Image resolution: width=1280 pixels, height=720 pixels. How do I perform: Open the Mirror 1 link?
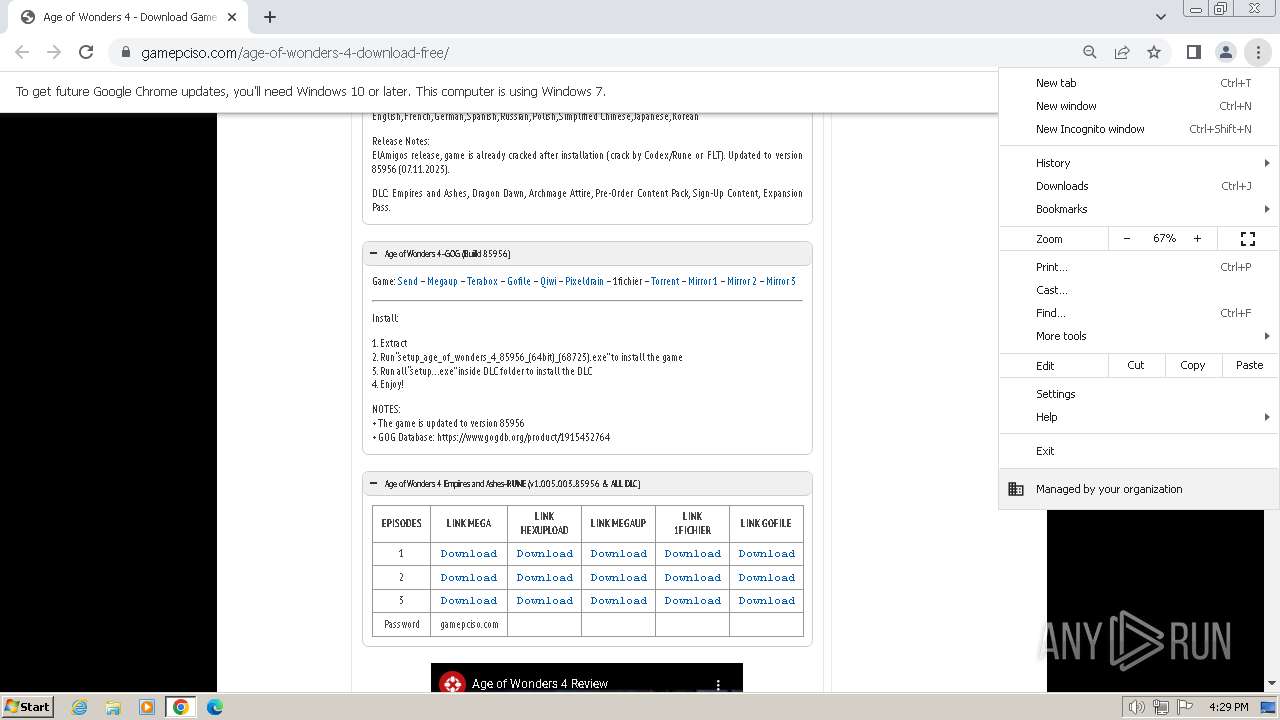point(703,281)
